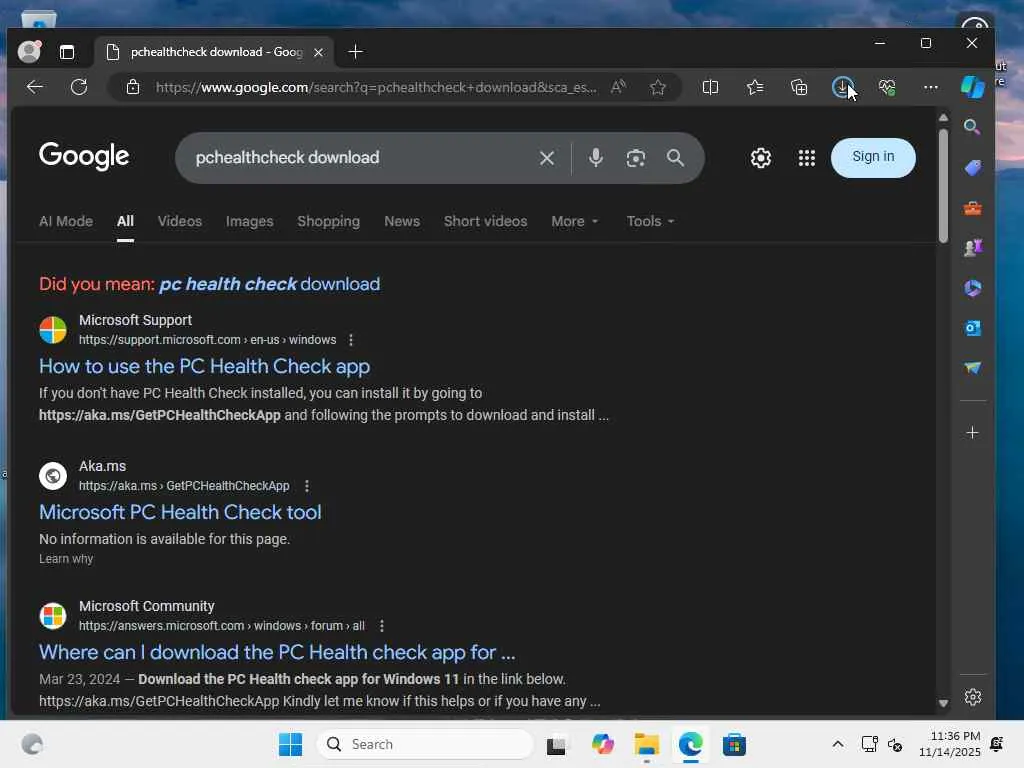Screen dimensions: 1024x768
Task: Switch to Videos tab
Action: click(x=180, y=221)
